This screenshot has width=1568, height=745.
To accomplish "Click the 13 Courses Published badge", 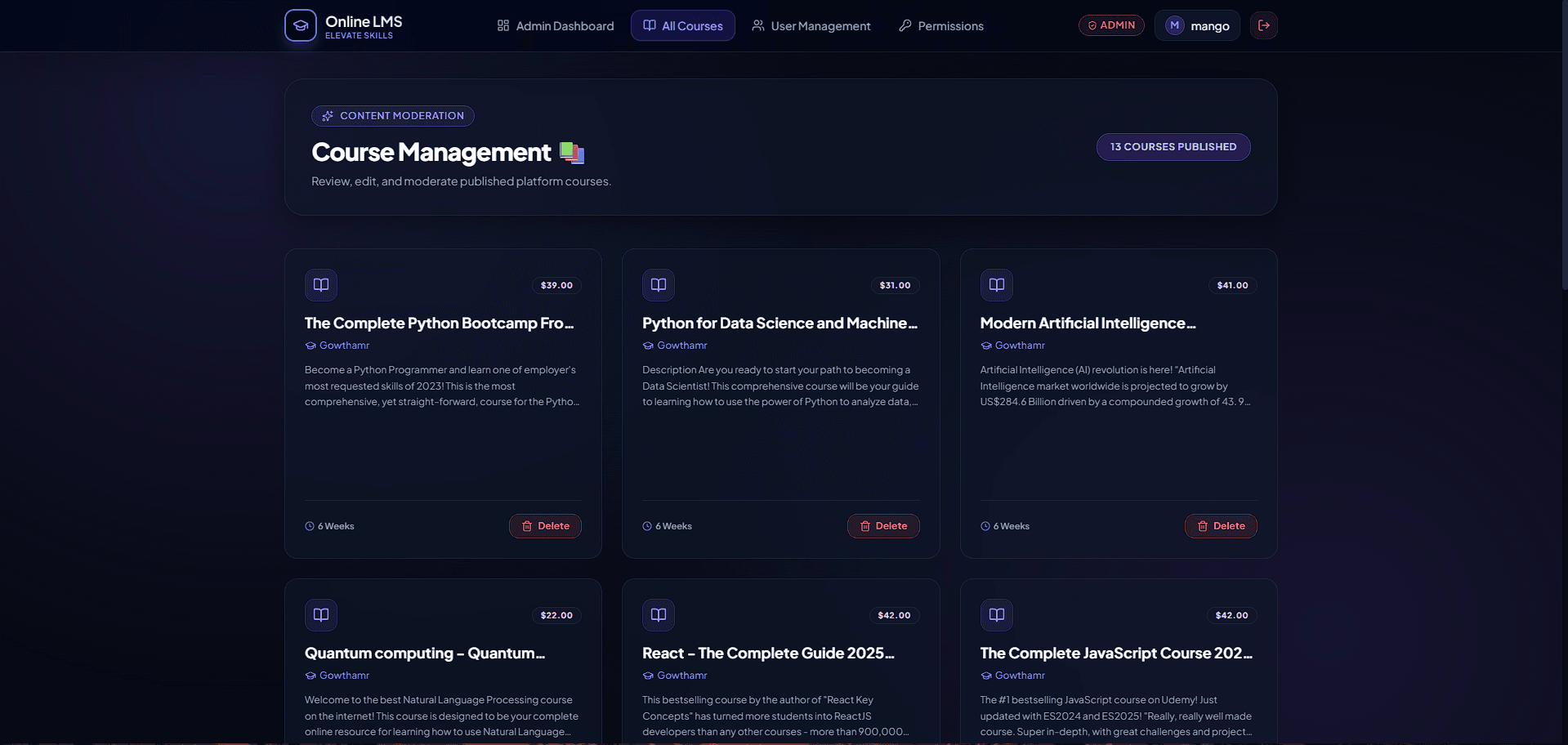I will 1173,147.
